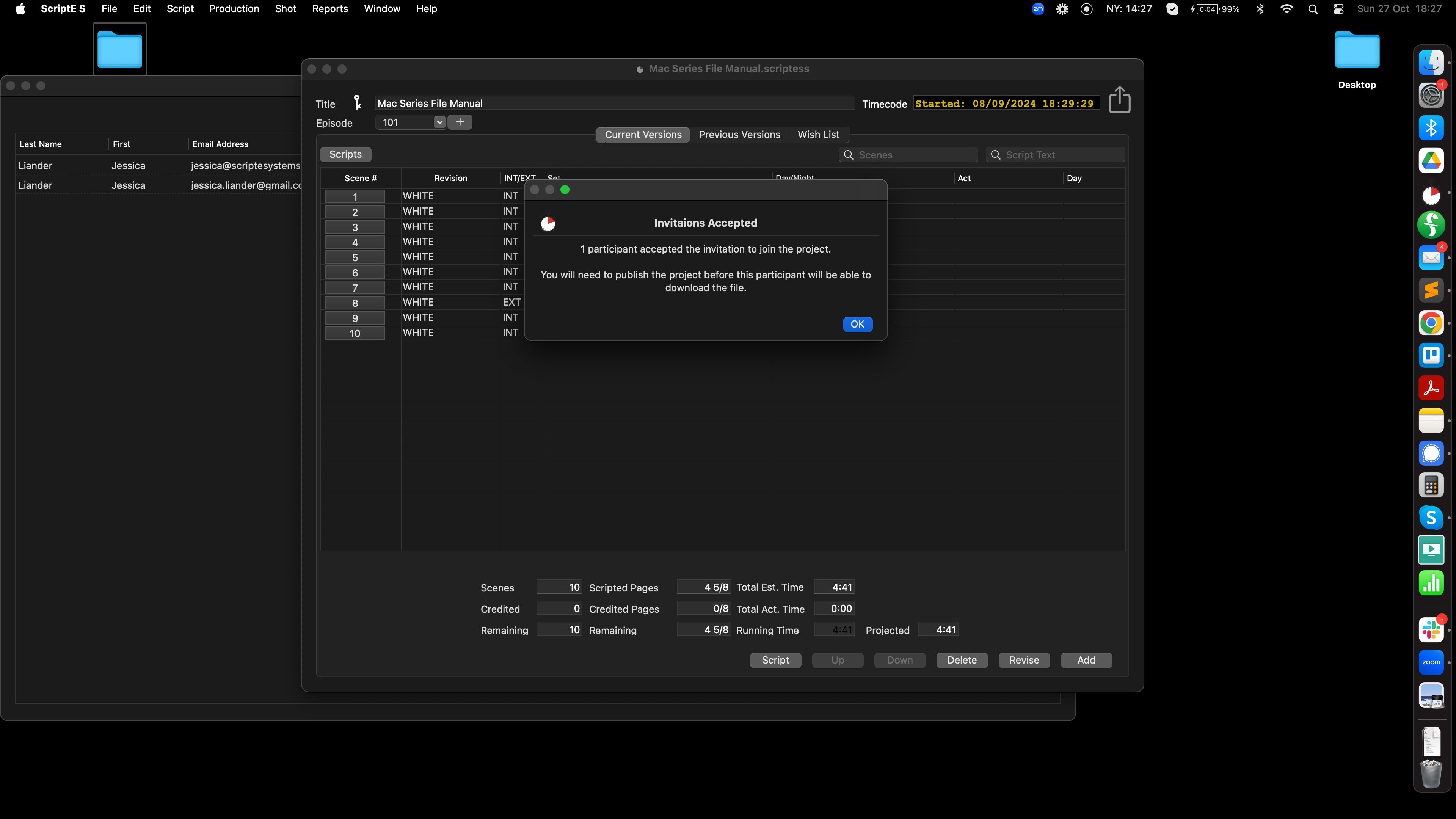Image resolution: width=1456 pixels, height=819 pixels.
Task: Switch to Wish List tab
Action: point(818,135)
